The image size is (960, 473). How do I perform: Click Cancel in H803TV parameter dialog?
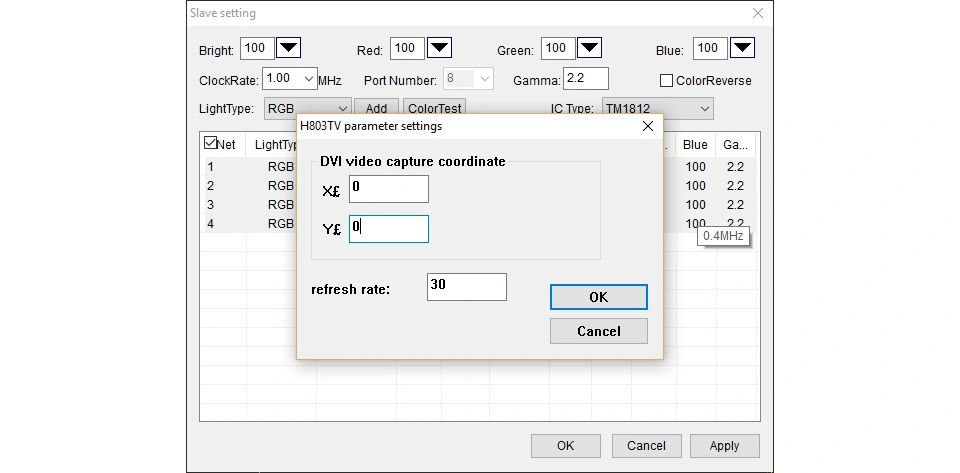(x=598, y=331)
